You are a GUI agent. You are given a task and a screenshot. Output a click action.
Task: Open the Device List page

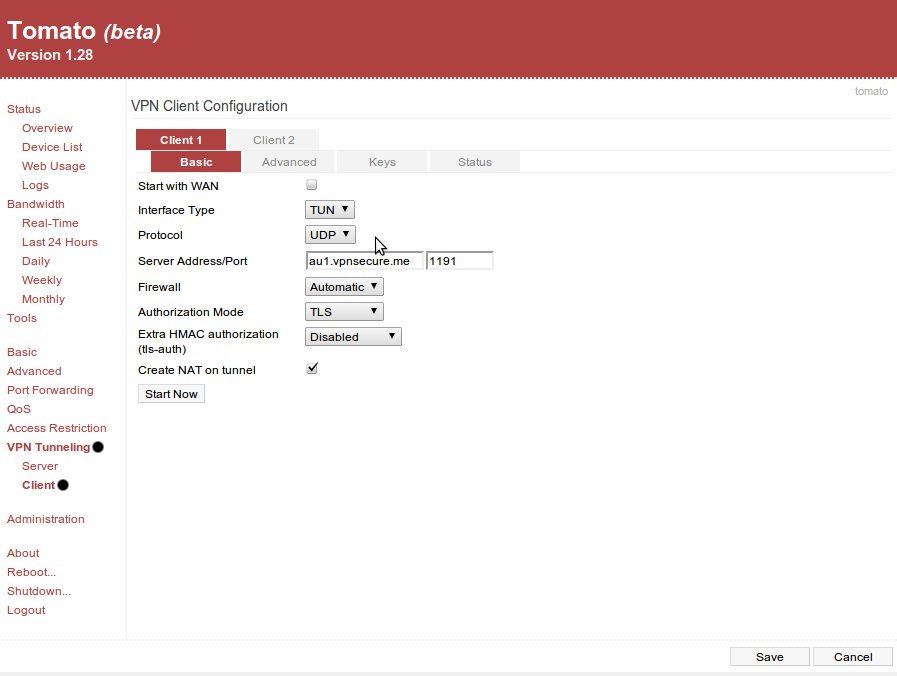coord(52,147)
